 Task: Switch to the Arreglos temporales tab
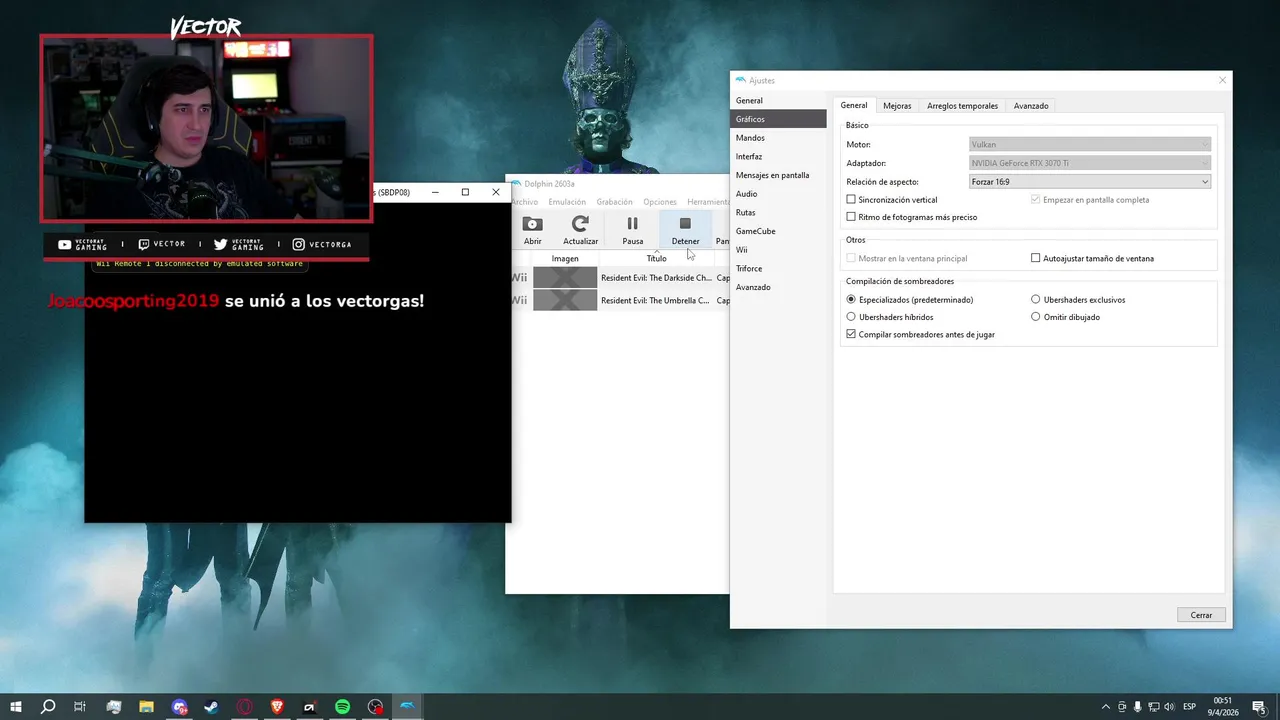[x=962, y=106]
